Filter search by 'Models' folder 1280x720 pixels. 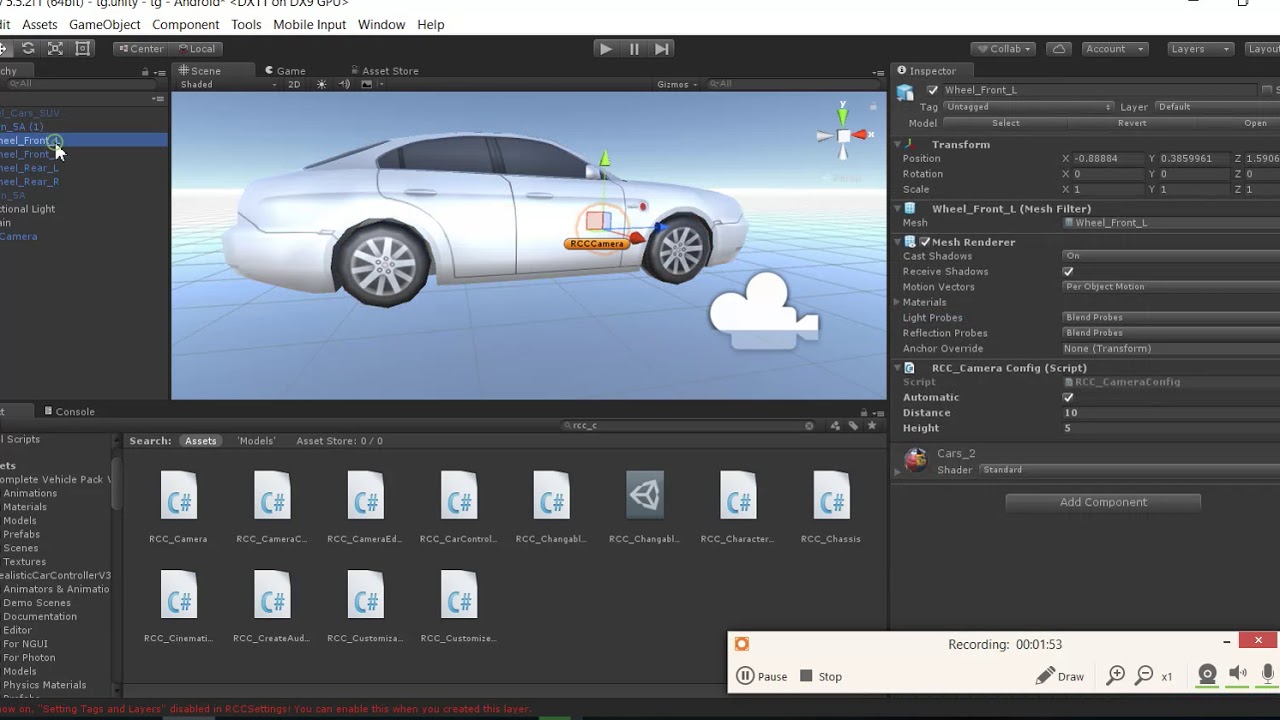tap(256, 441)
